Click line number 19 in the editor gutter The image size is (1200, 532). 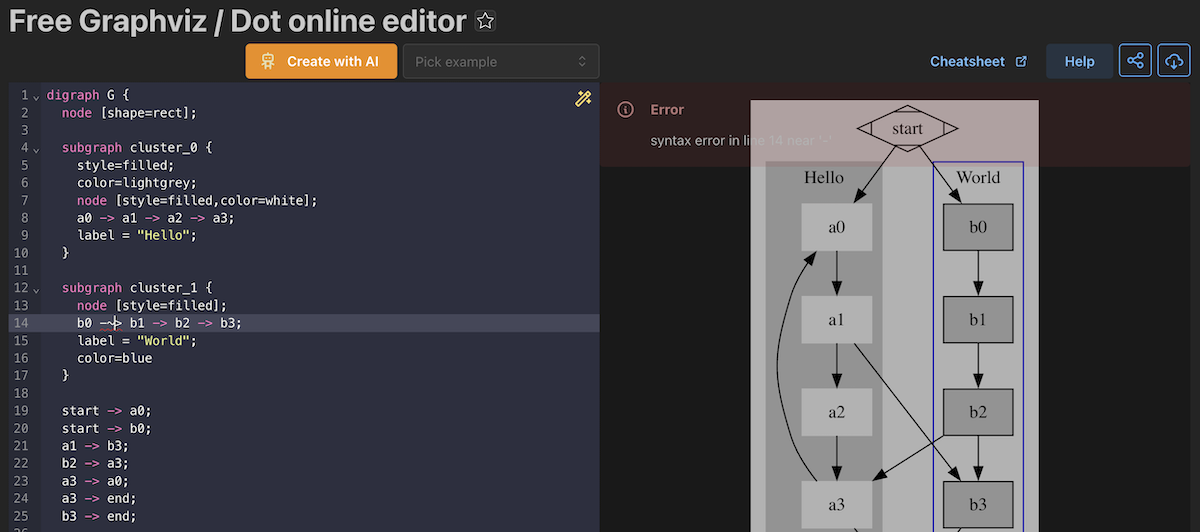tap(21, 410)
